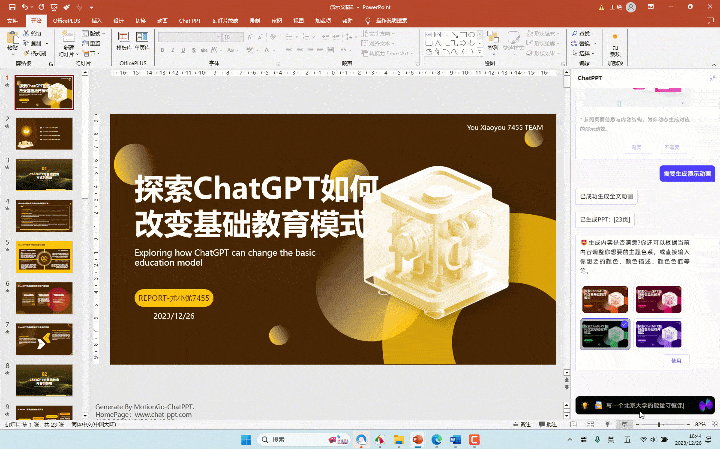Click the blue generate-animation chat button

(x=687, y=174)
